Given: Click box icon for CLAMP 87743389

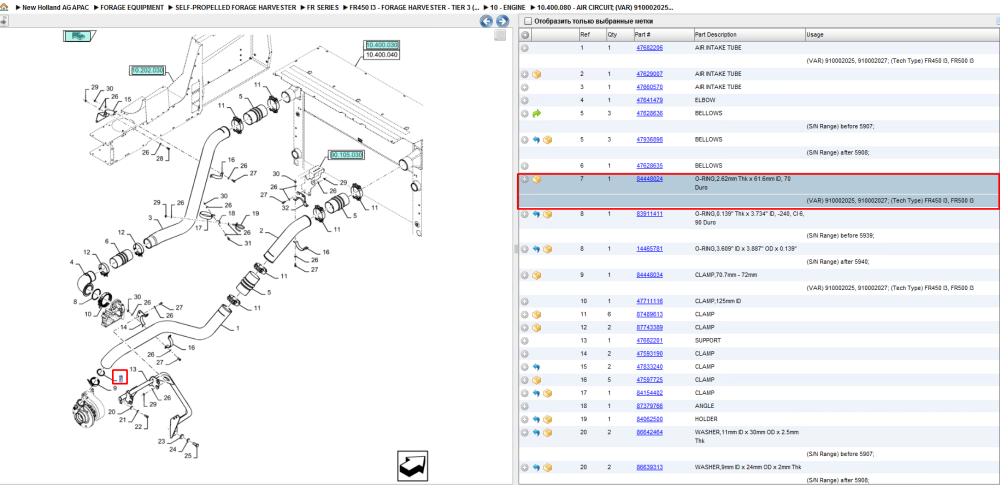Looking at the screenshot, I should (x=536, y=327).
